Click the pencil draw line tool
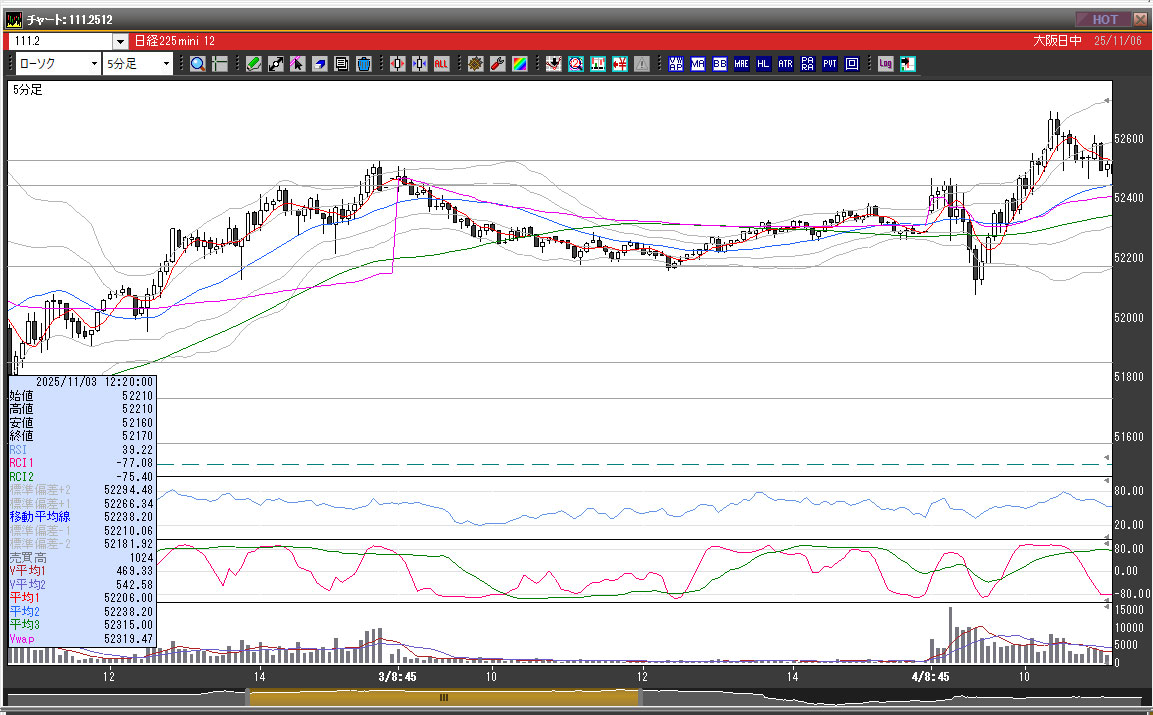This screenshot has width=1153, height=715. (x=253, y=64)
